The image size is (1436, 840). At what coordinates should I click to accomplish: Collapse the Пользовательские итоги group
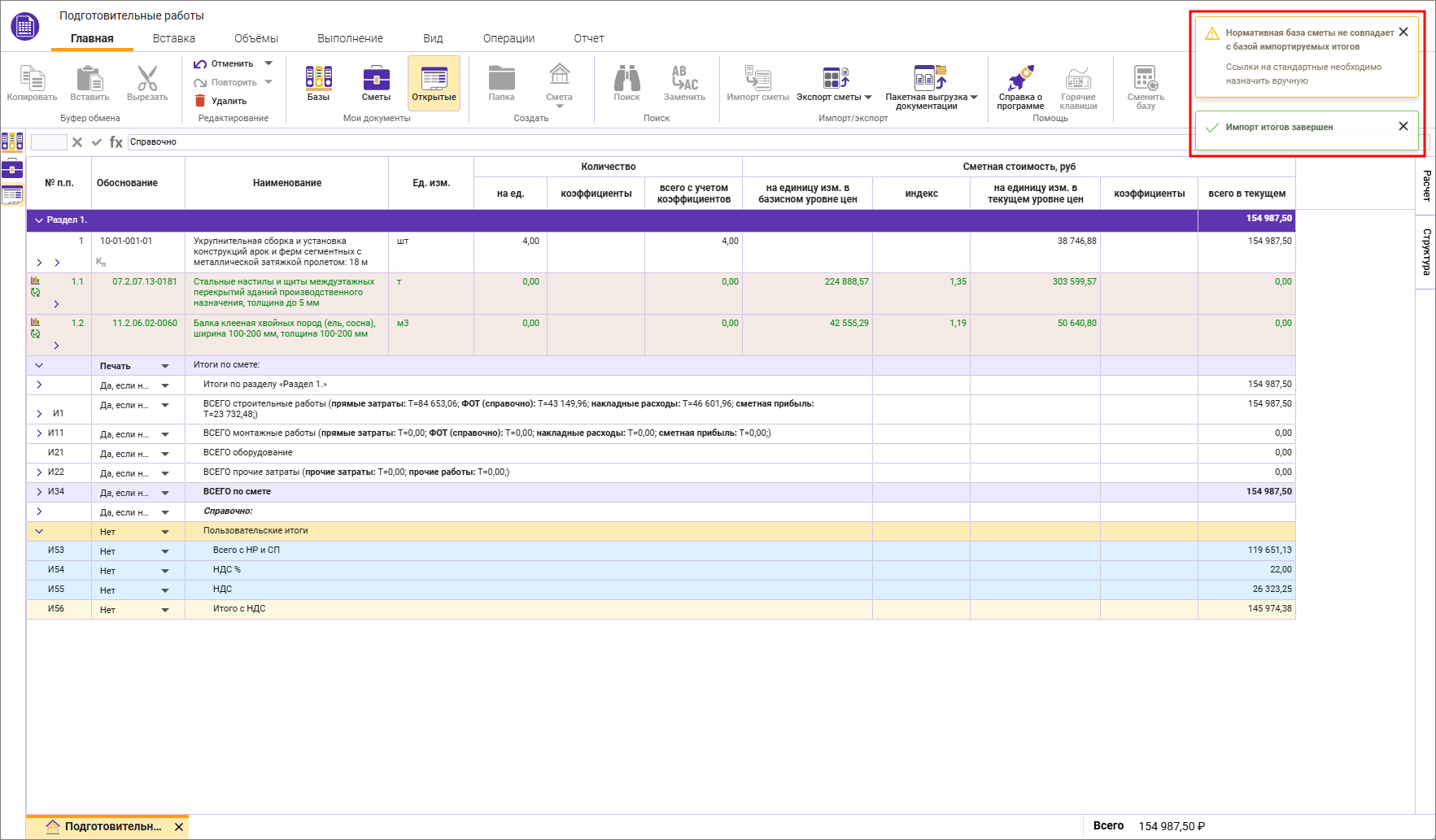(38, 531)
